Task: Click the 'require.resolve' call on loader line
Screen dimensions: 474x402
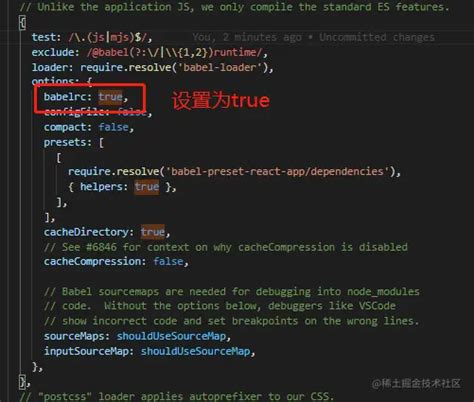Action: click(125, 67)
